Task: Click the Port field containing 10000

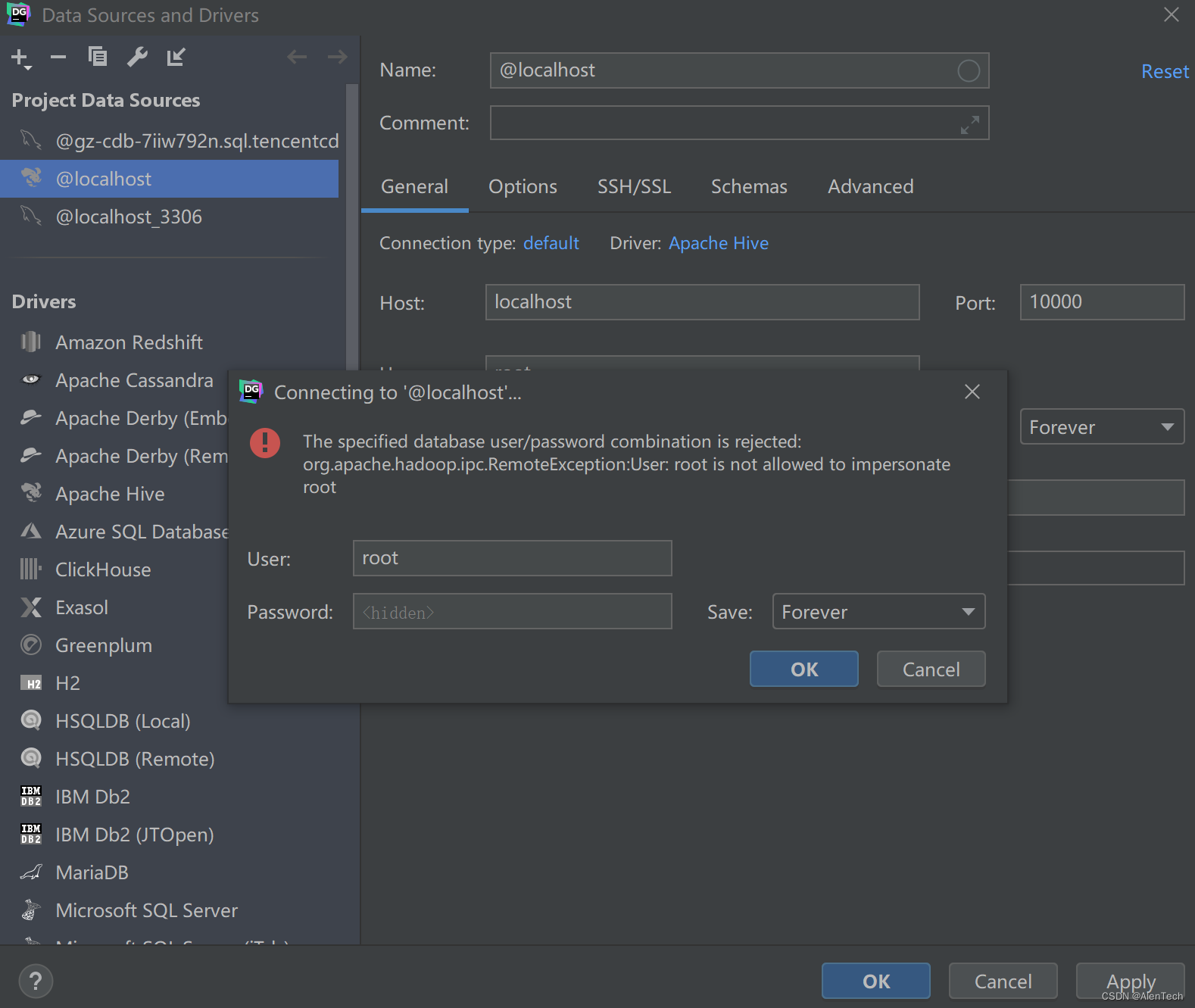Action: (x=1102, y=302)
